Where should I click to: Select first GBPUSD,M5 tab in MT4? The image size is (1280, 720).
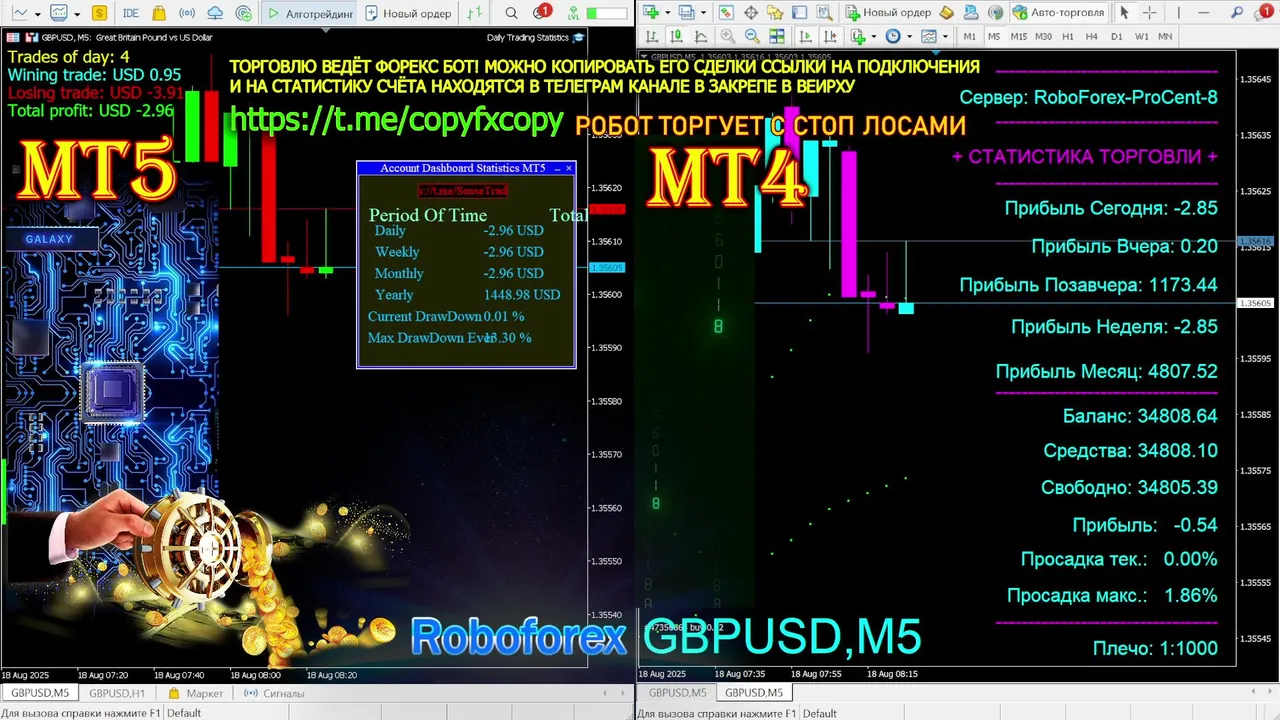(x=677, y=693)
